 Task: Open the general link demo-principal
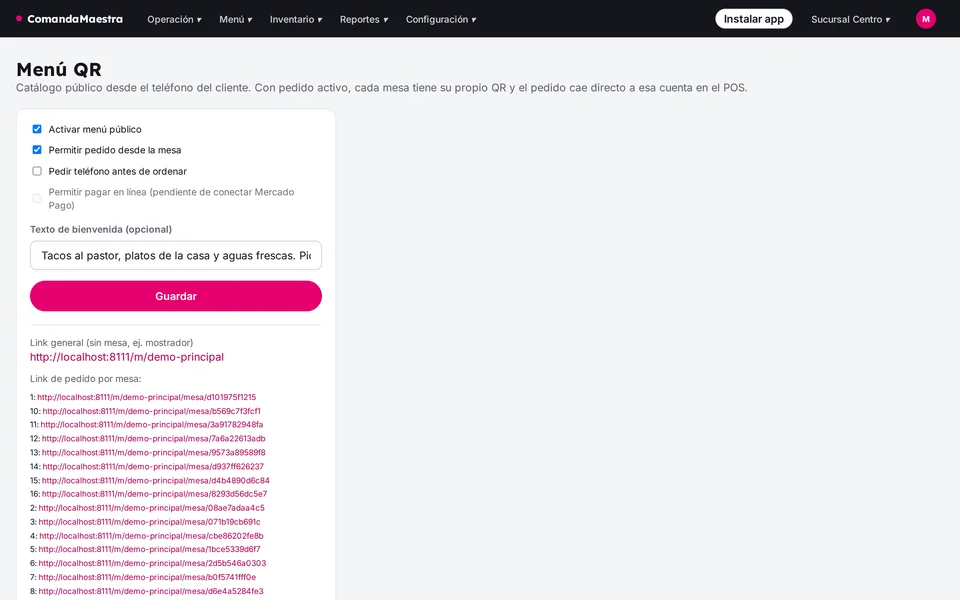127,357
